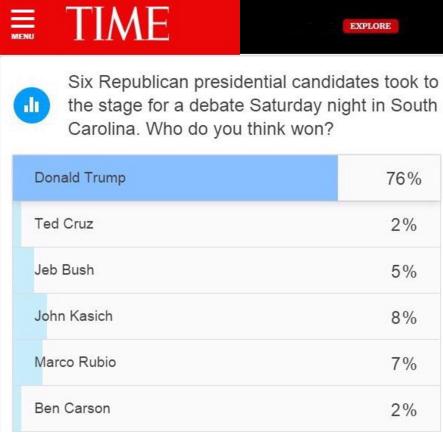Click the light blue bar in John Kasich row
The height and width of the screenshot is (433, 443).
[30, 316]
